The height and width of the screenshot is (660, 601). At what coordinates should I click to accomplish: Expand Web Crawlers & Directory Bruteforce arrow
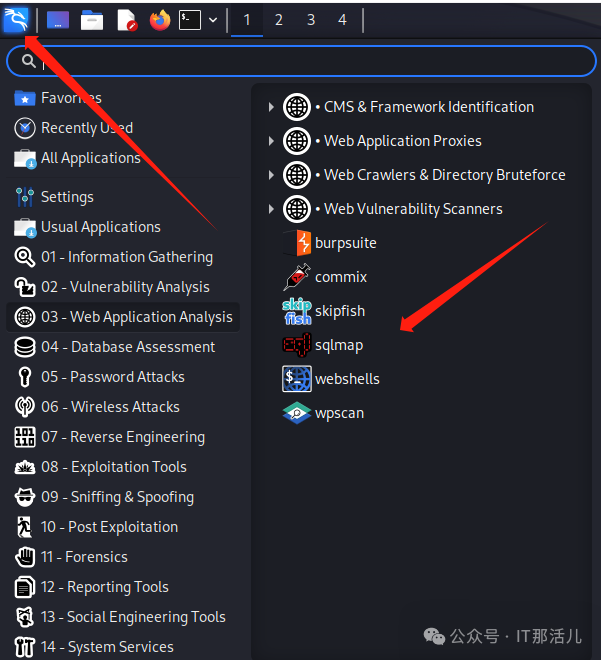click(x=271, y=175)
